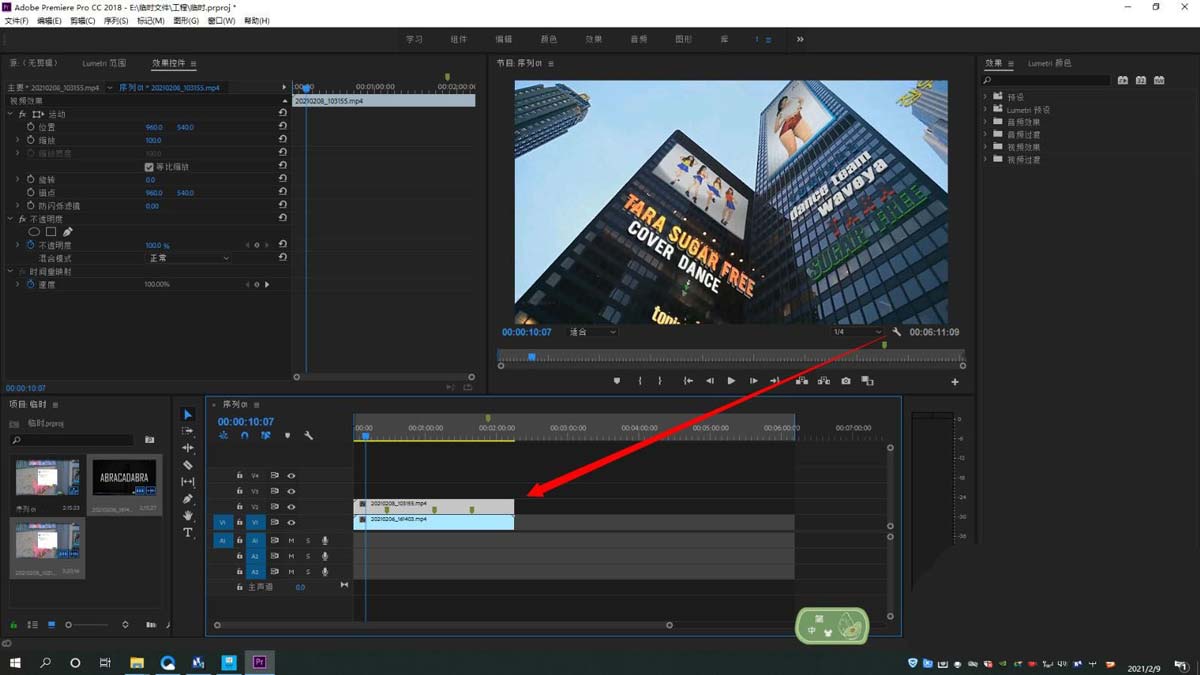Open the 混合模式 dropdown showing 正常

coord(188,258)
